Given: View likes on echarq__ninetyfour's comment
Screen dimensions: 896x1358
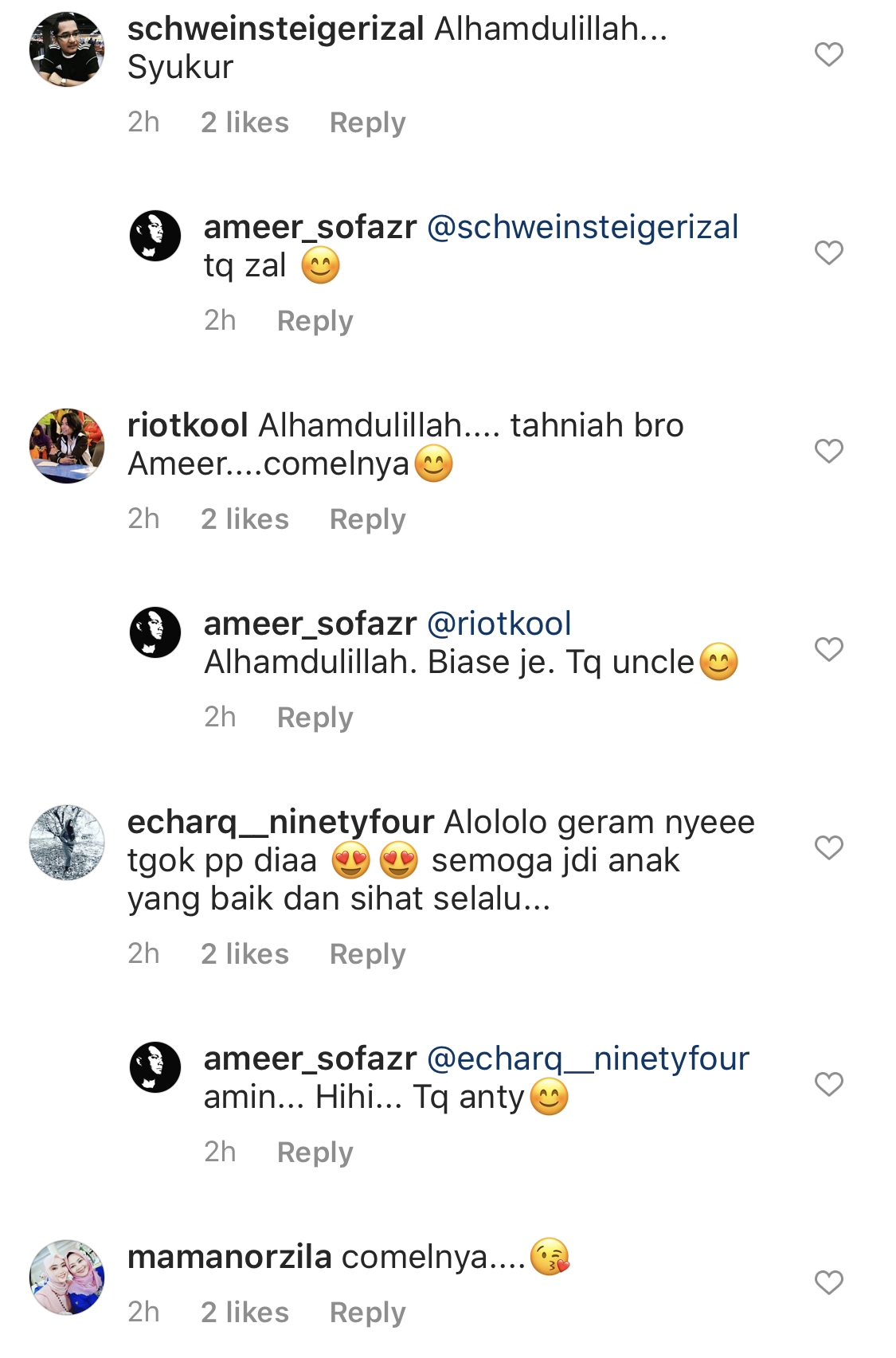Looking at the screenshot, I should pos(245,954).
